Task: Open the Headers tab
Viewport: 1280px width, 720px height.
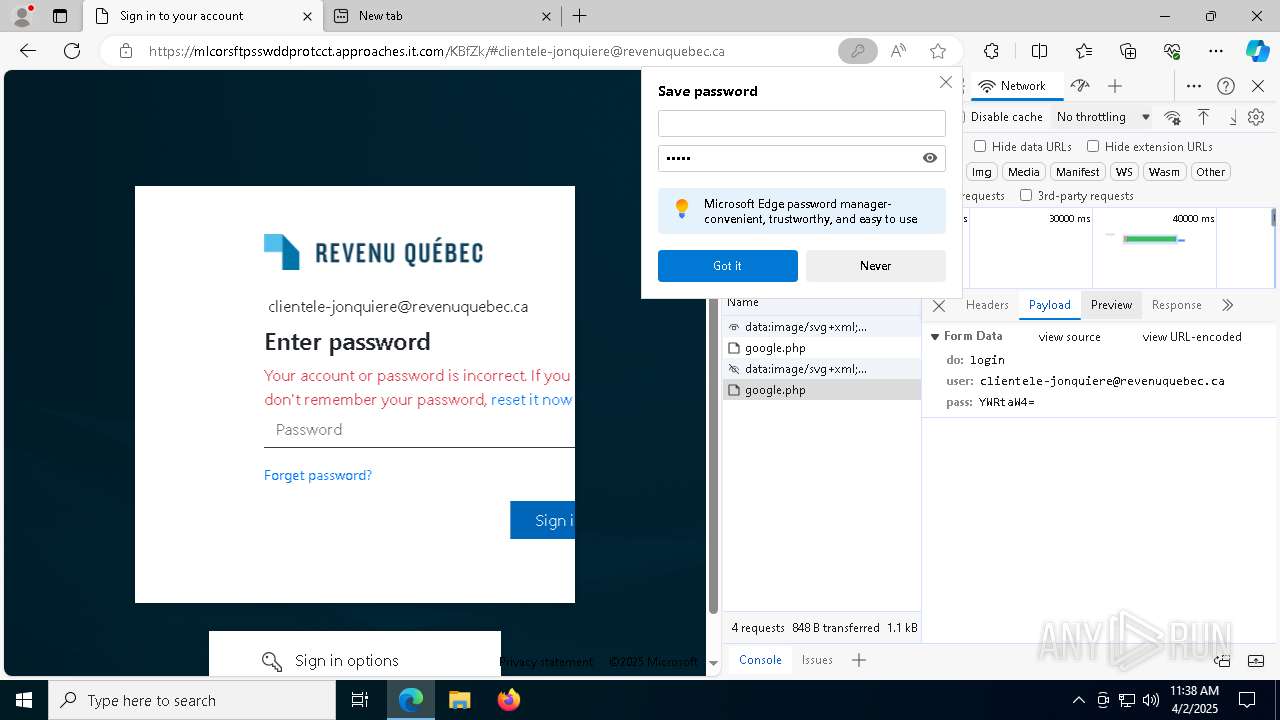Action: [x=987, y=305]
